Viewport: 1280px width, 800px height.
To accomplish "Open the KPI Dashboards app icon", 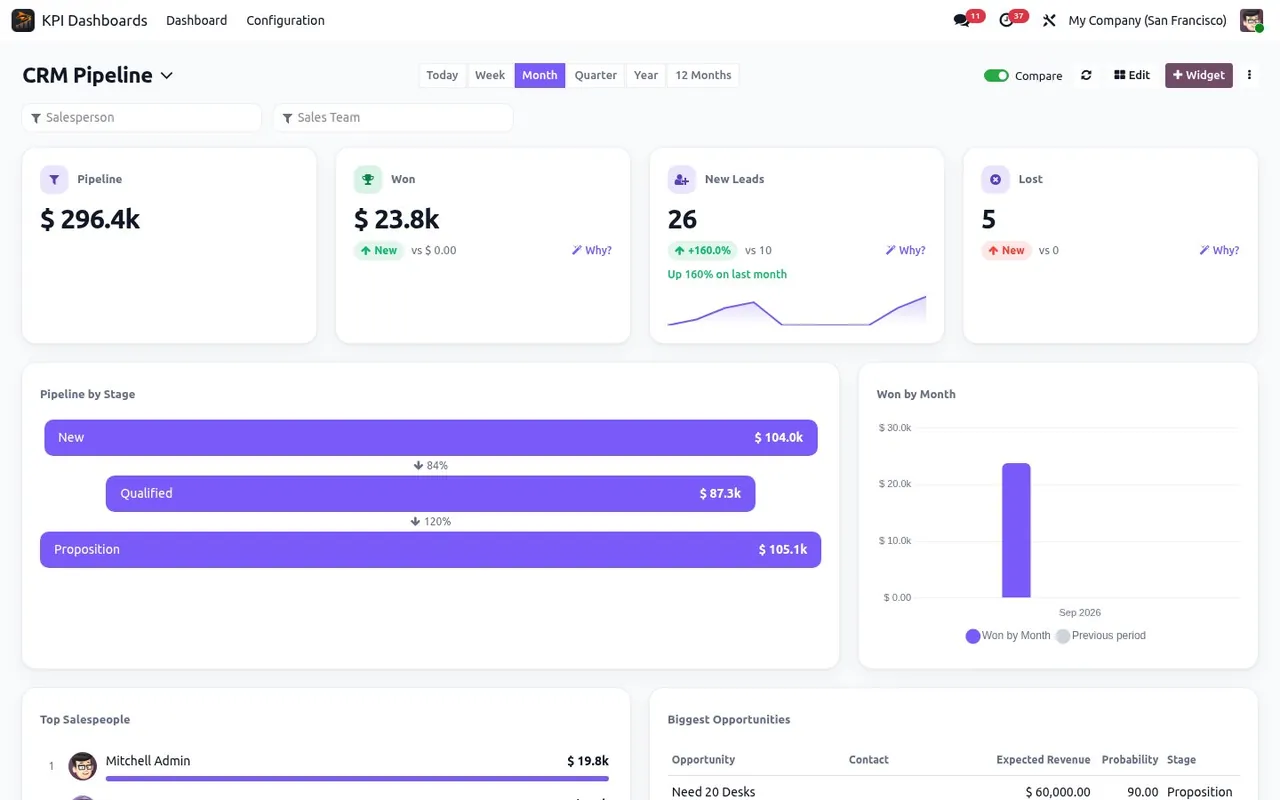I will [23, 20].
